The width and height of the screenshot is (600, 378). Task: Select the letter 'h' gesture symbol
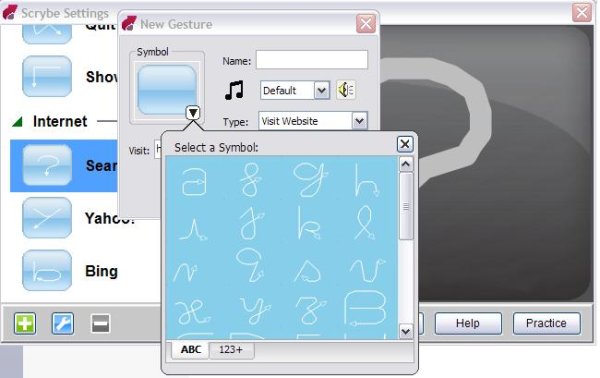(366, 181)
